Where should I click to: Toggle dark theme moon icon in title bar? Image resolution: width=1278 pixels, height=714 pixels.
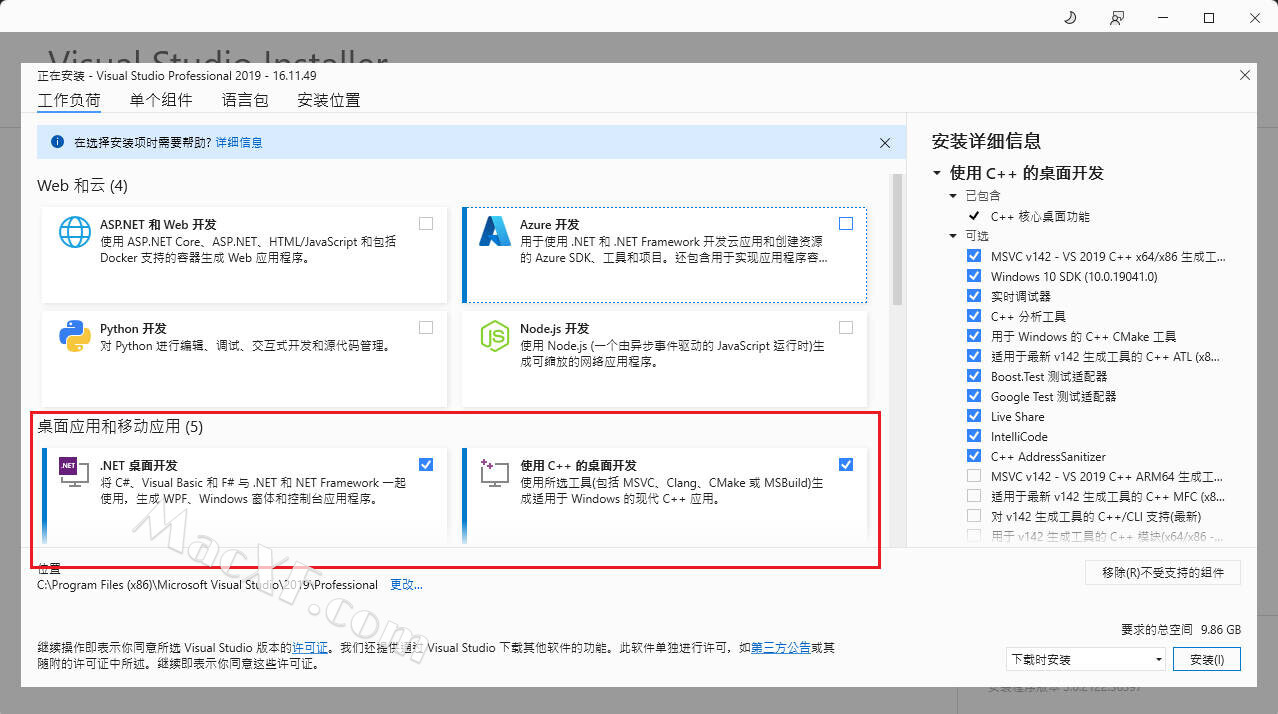1069,18
